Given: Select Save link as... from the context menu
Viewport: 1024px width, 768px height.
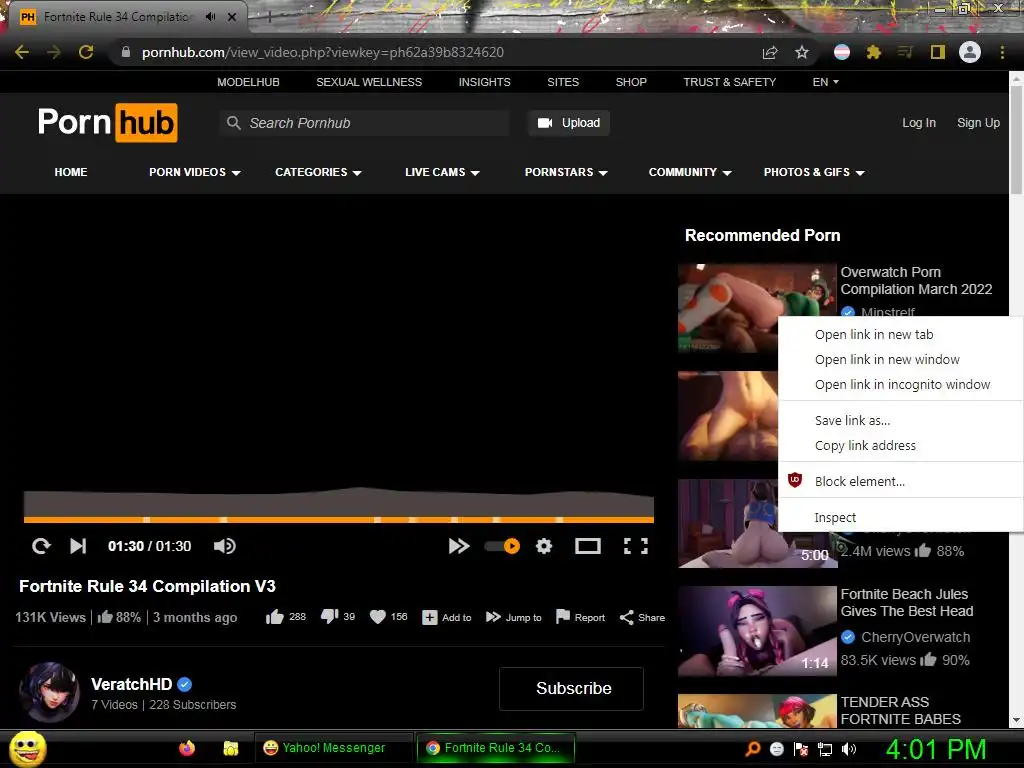Looking at the screenshot, I should click(901, 421).
